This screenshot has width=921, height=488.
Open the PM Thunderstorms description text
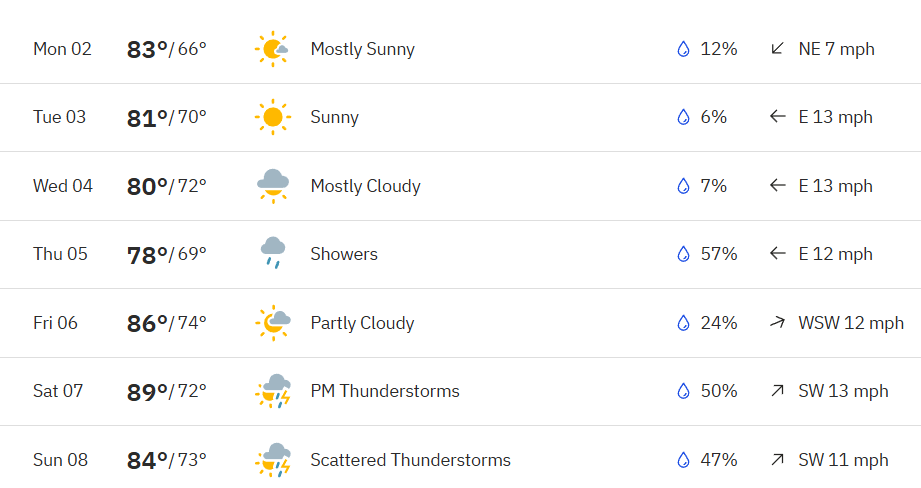[385, 391]
